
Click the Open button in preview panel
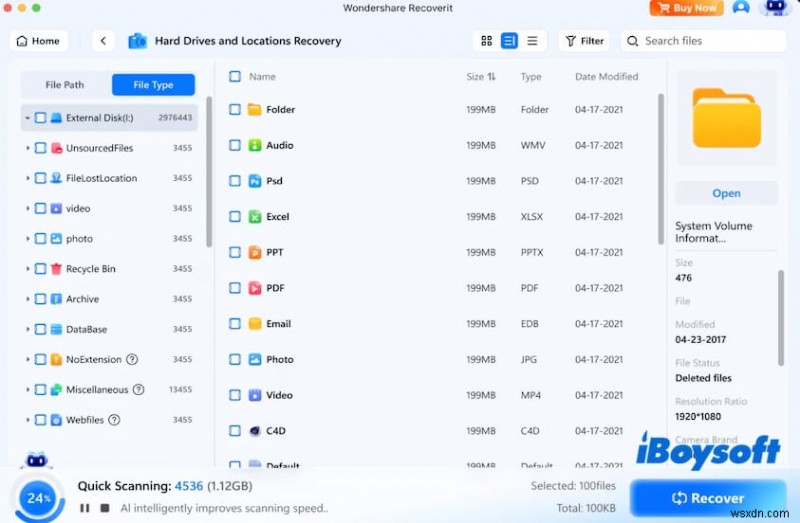coord(726,193)
